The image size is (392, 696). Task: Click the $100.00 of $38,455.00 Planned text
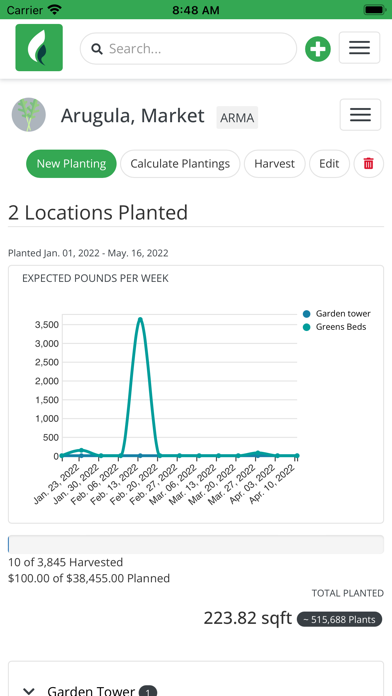[89, 578]
